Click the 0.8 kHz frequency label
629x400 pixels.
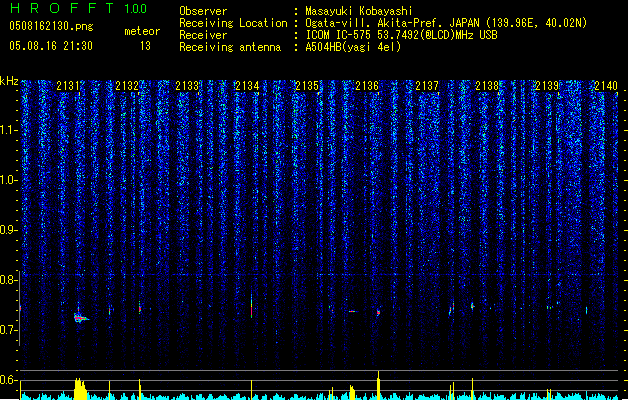[9, 280]
